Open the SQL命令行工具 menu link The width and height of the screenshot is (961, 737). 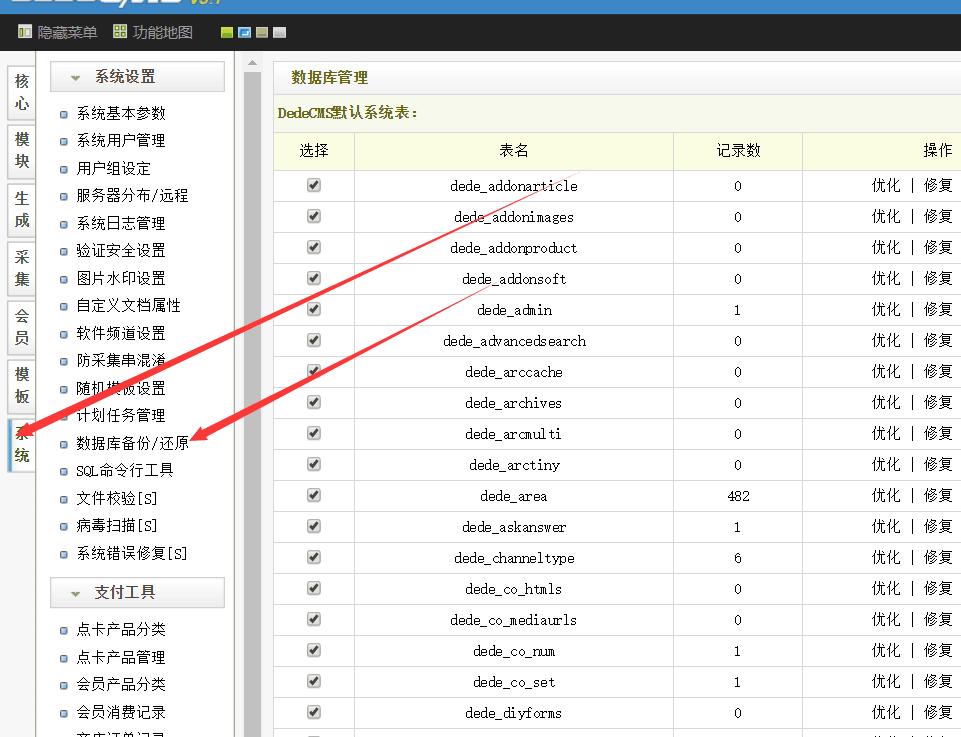coord(124,470)
